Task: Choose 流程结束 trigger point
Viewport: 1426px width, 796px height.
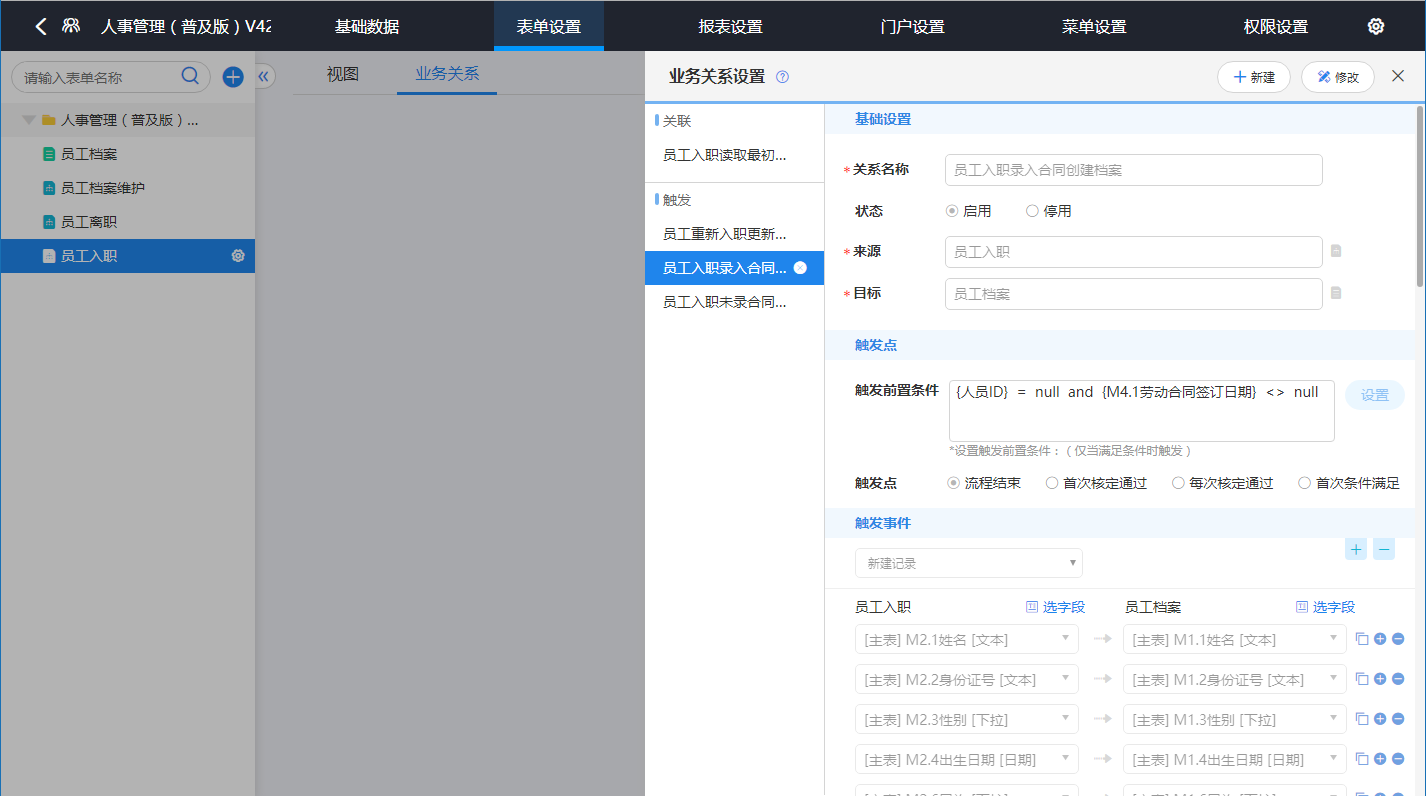Action: point(953,483)
